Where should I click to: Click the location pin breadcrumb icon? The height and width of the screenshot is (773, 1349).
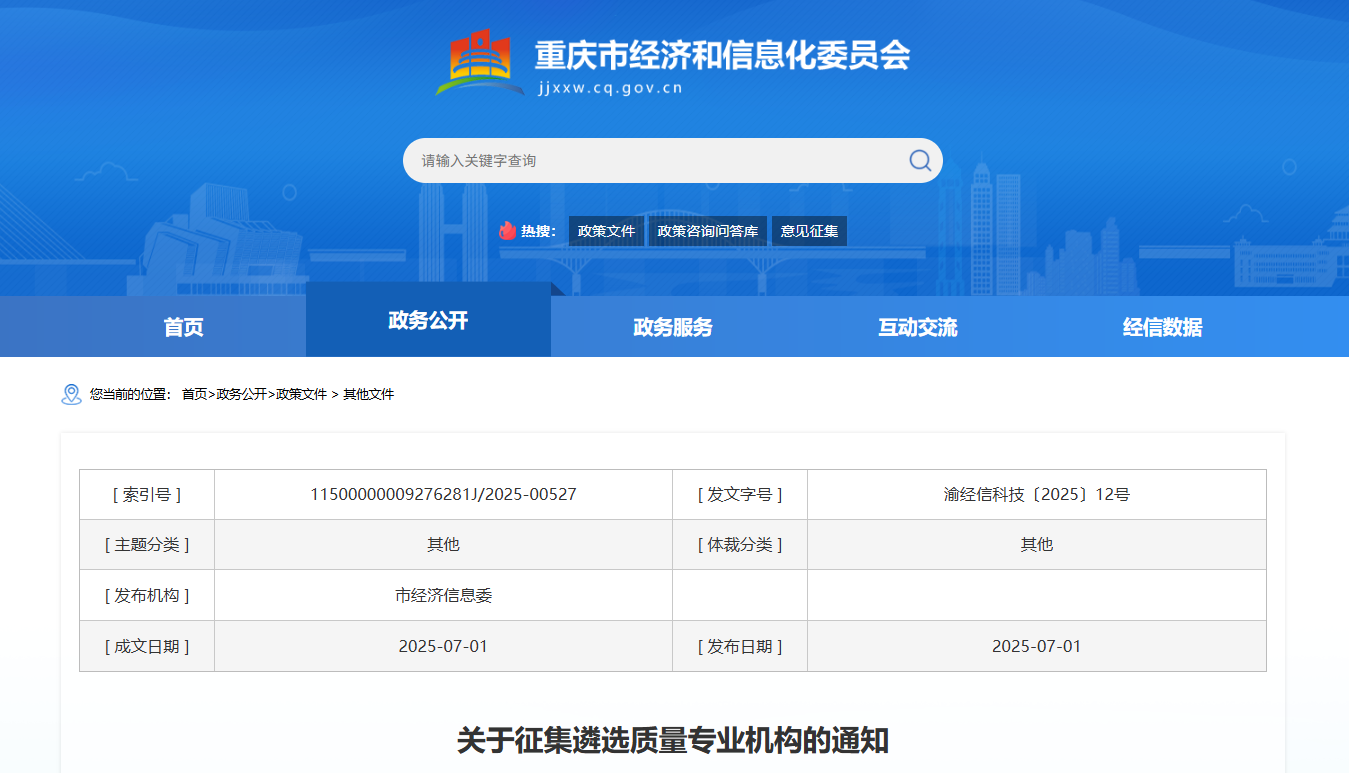point(71,394)
